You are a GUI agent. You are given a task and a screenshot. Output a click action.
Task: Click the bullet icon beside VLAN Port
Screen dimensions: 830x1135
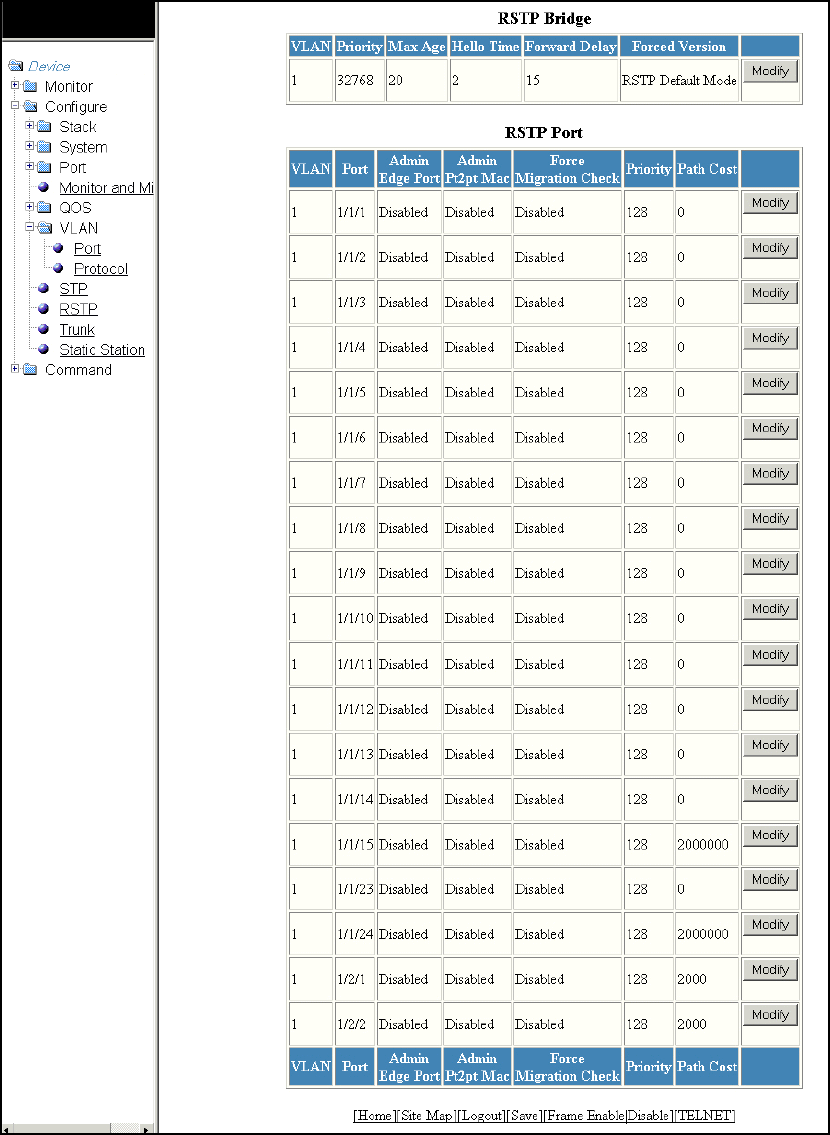pyautogui.click(x=58, y=248)
